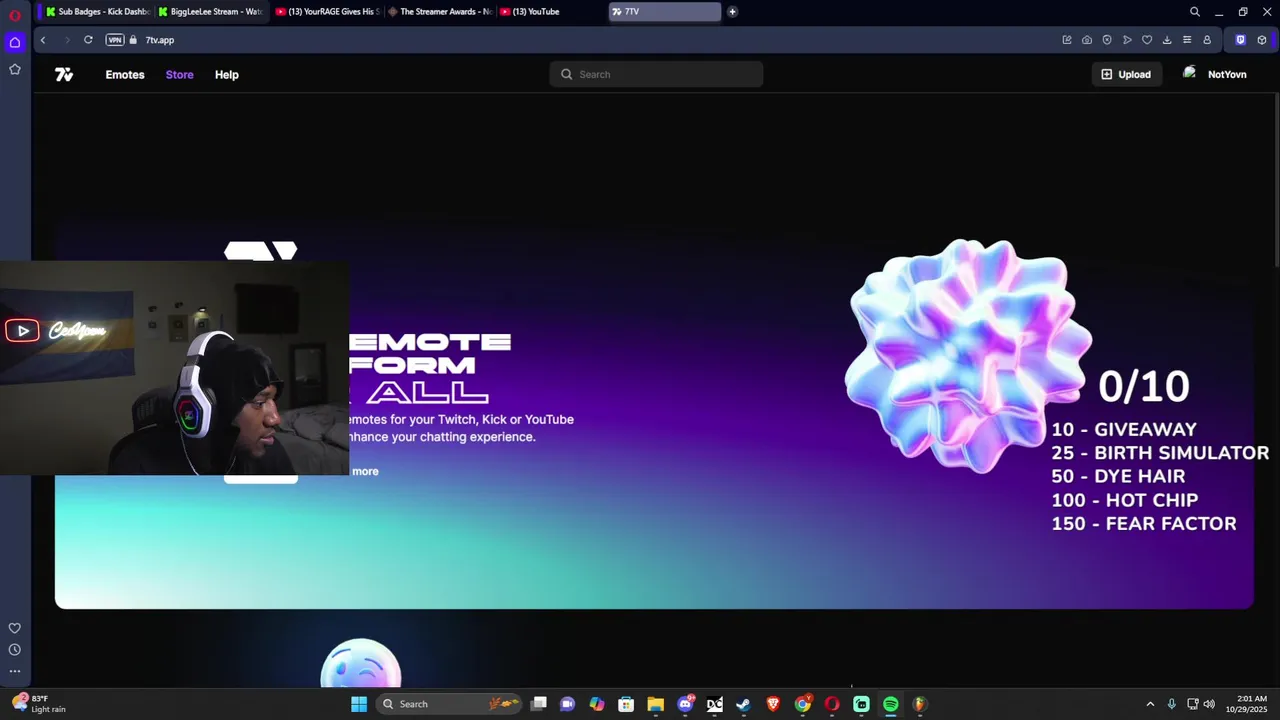Image resolution: width=1280 pixels, height=720 pixels.
Task: Open the extensions cube icon
Action: [x=1262, y=40]
